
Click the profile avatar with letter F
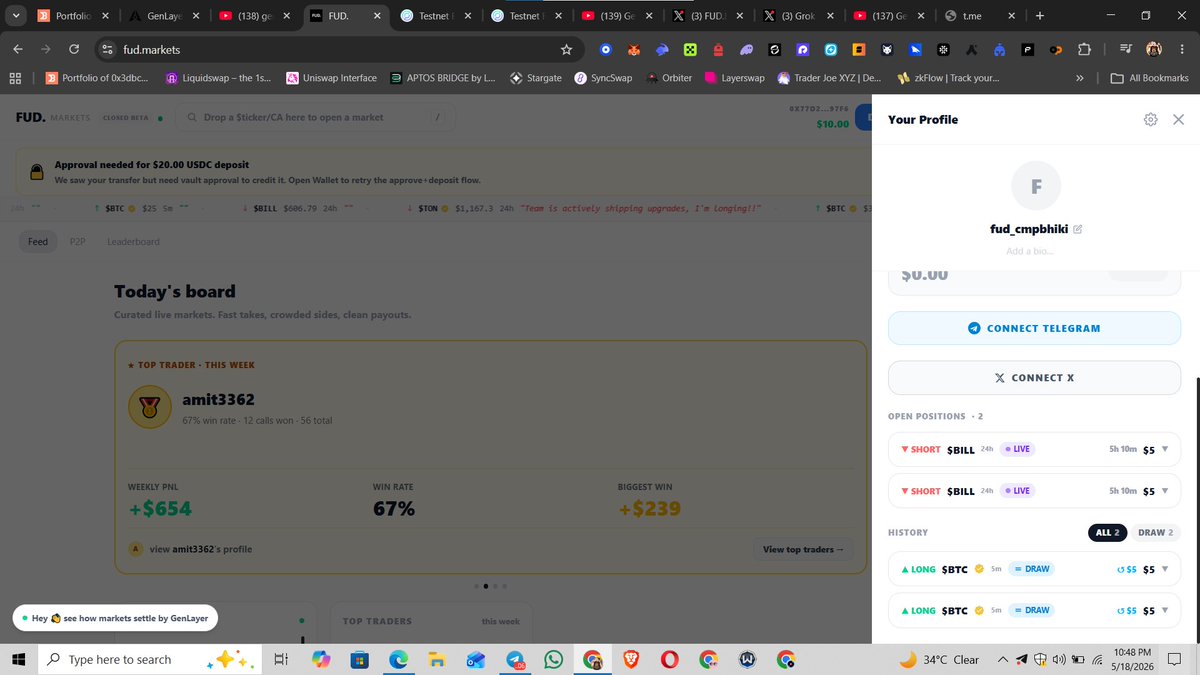(x=1036, y=186)
